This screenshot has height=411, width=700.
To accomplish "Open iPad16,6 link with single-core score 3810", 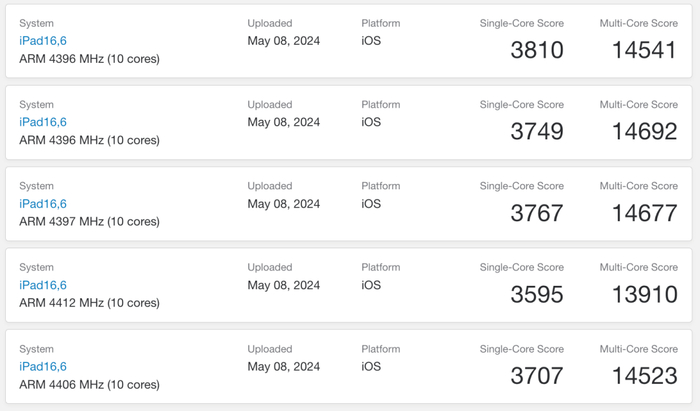I will coord(43,41).
